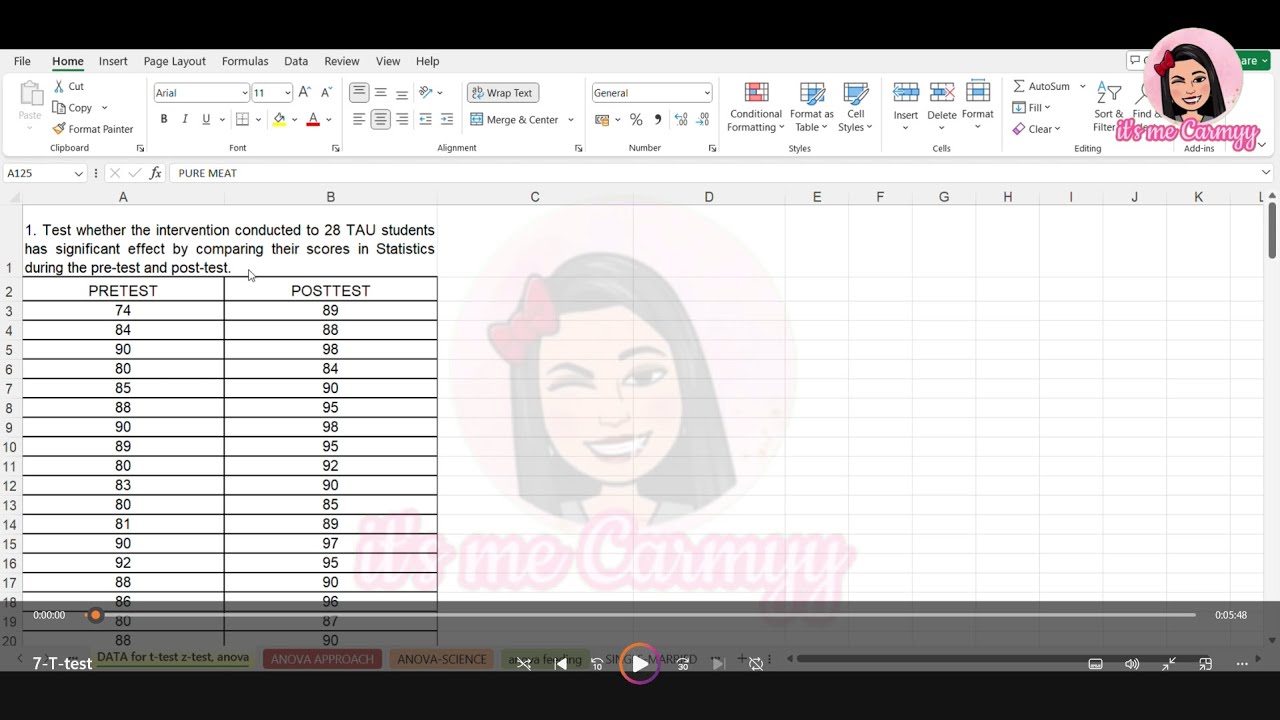The image size is (1280, 720).
Task: Set Bottom Align vertical alignment
Action: click(x=402, y=93)
